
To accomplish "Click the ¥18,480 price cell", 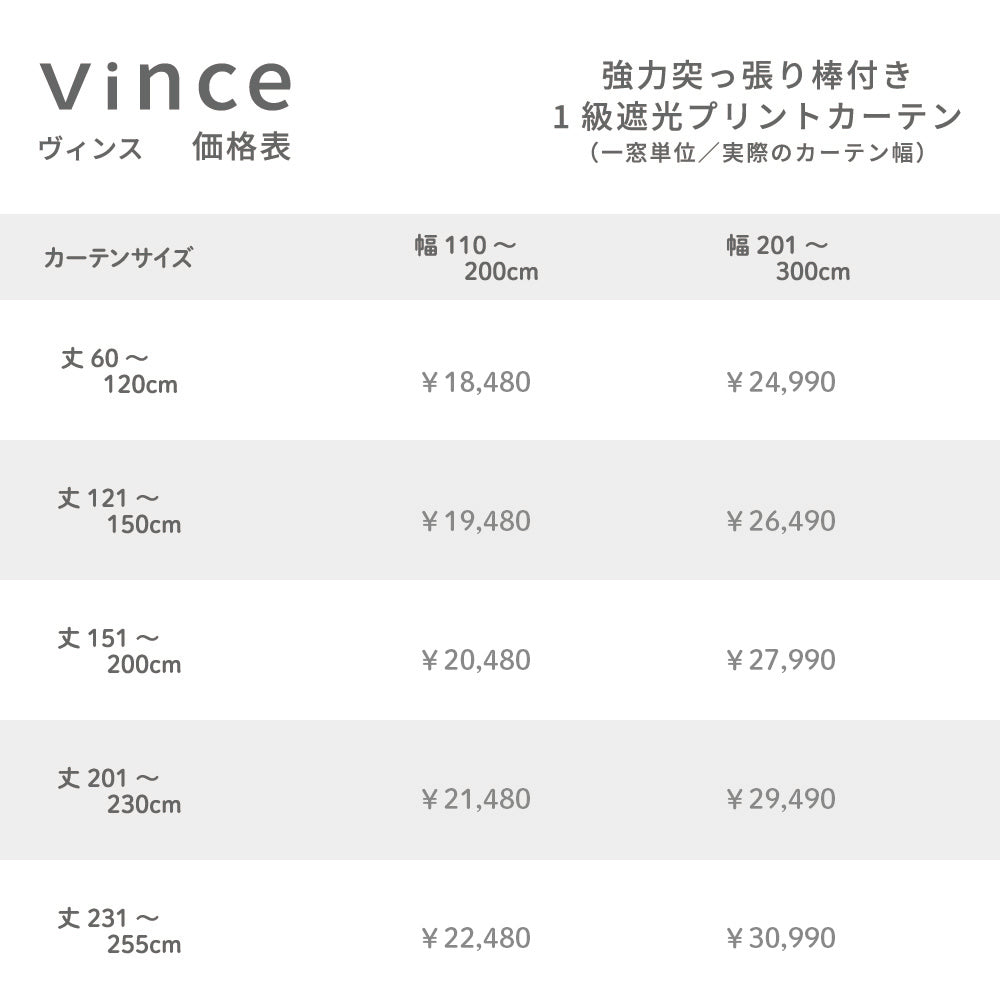I will (x=476, y=382).
